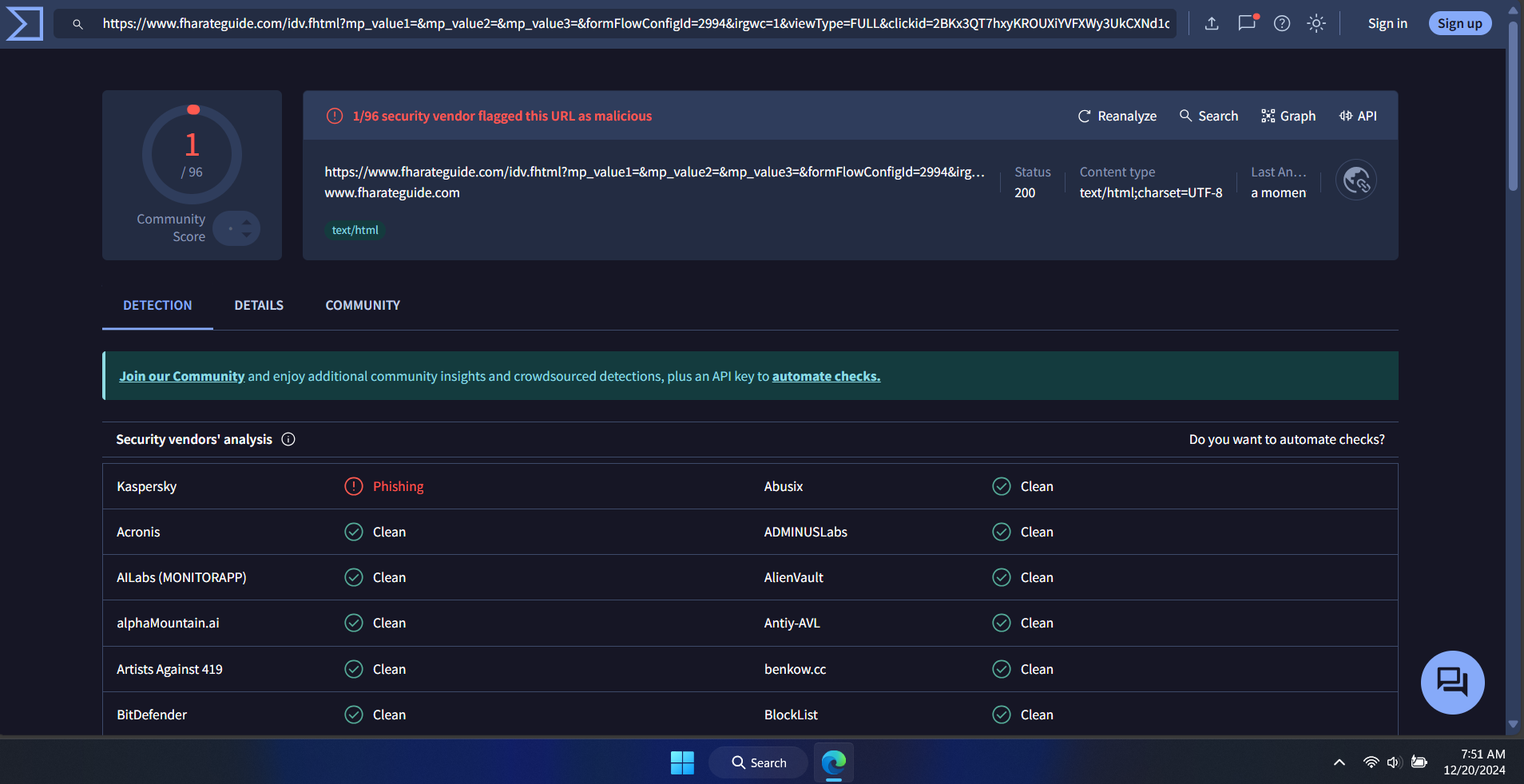This screenshot has width=1524, height=784.
Task: Click the automate checks link
Action: coord(826,376)
